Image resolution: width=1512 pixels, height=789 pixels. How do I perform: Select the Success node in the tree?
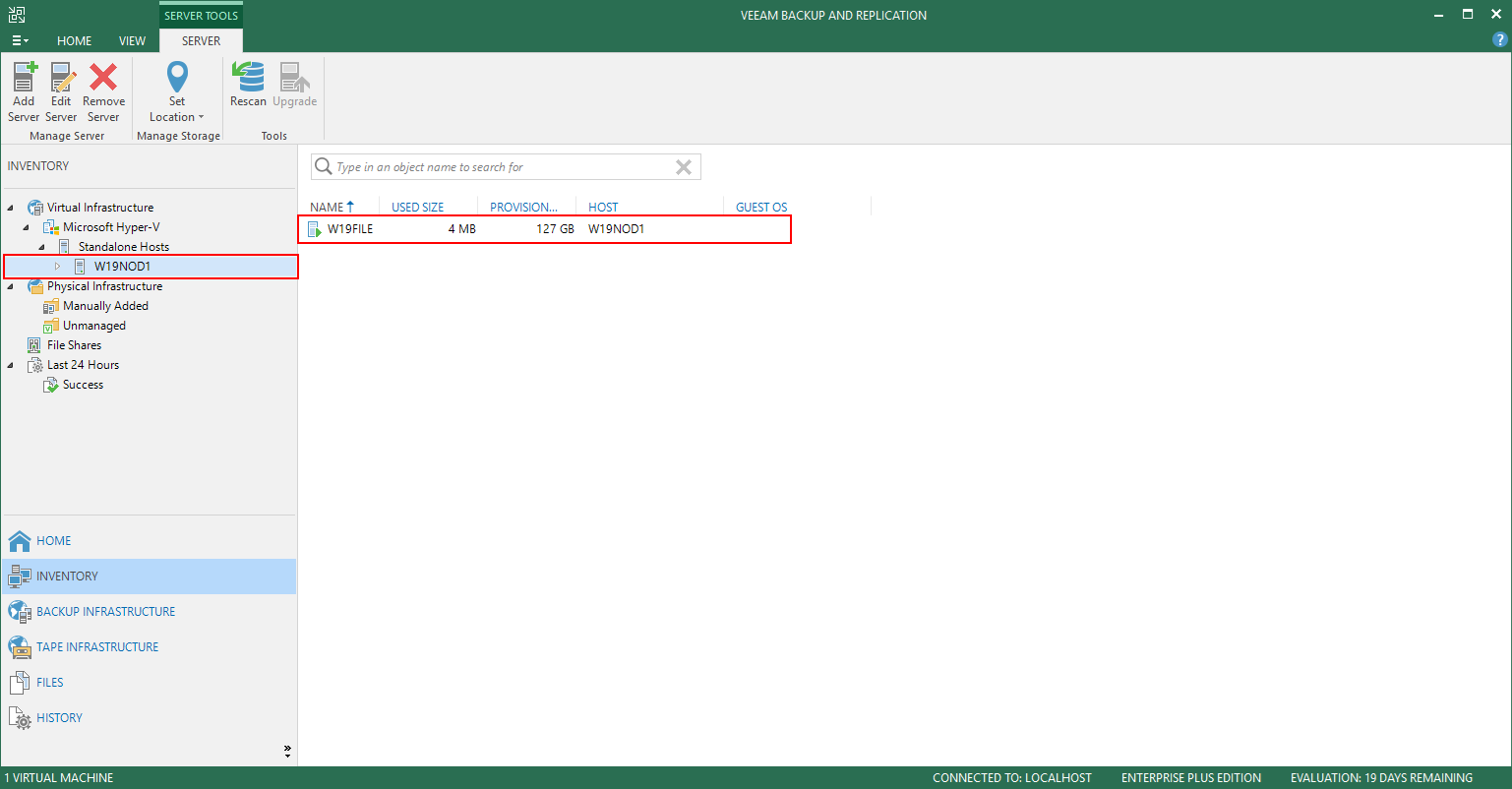click(x=83, y=385)
